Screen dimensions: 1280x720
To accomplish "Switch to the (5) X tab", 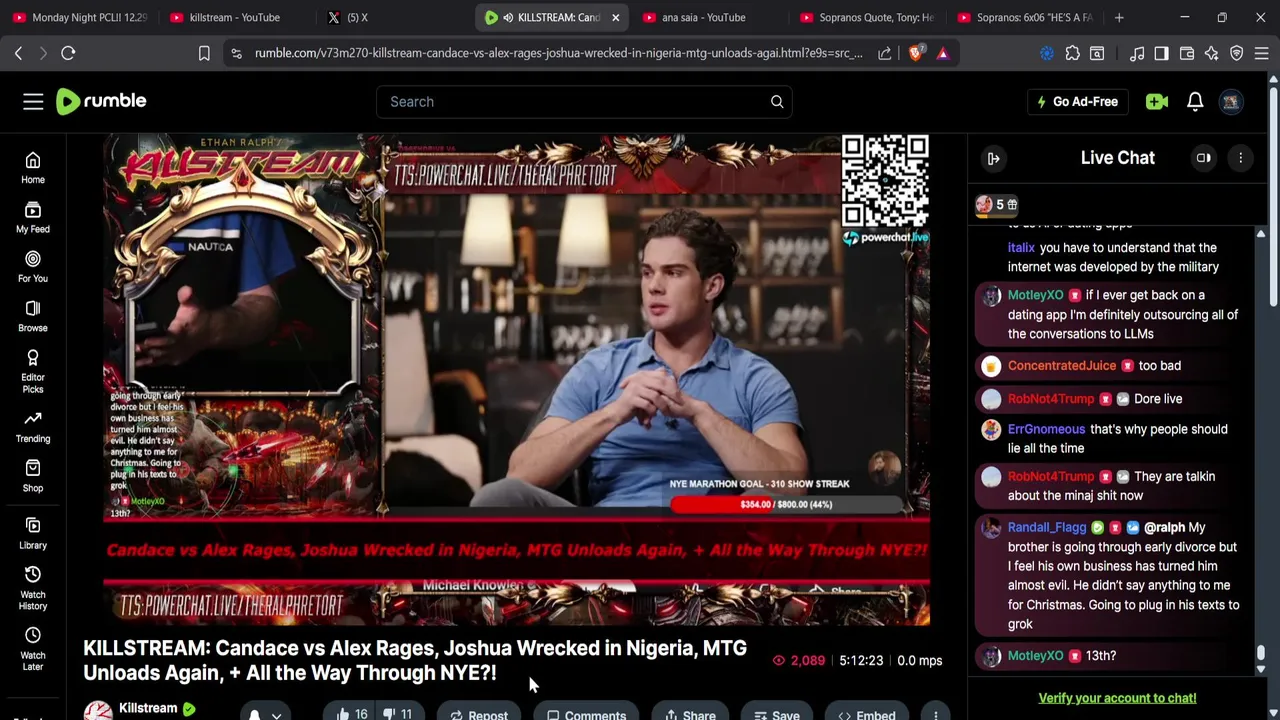I will 392,17.
